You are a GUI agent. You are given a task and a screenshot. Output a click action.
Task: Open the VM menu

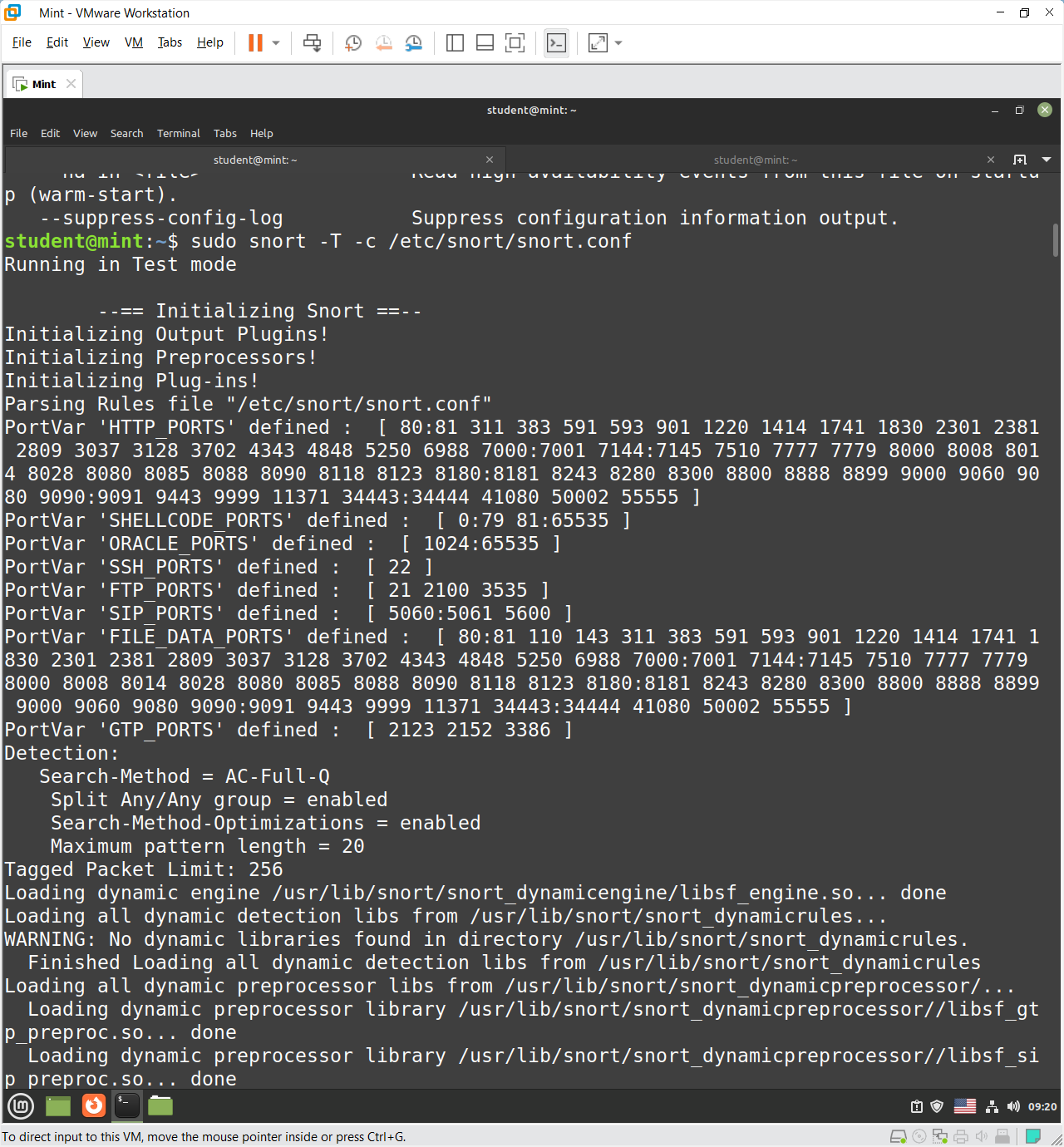pyautogui.click(x=133, y=42)
